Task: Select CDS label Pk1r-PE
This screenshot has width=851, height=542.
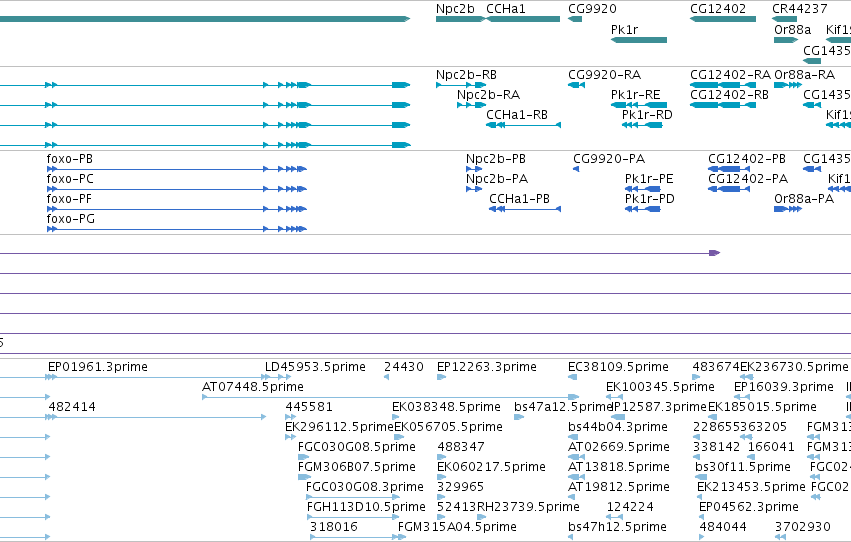Action: coord(649,179)
